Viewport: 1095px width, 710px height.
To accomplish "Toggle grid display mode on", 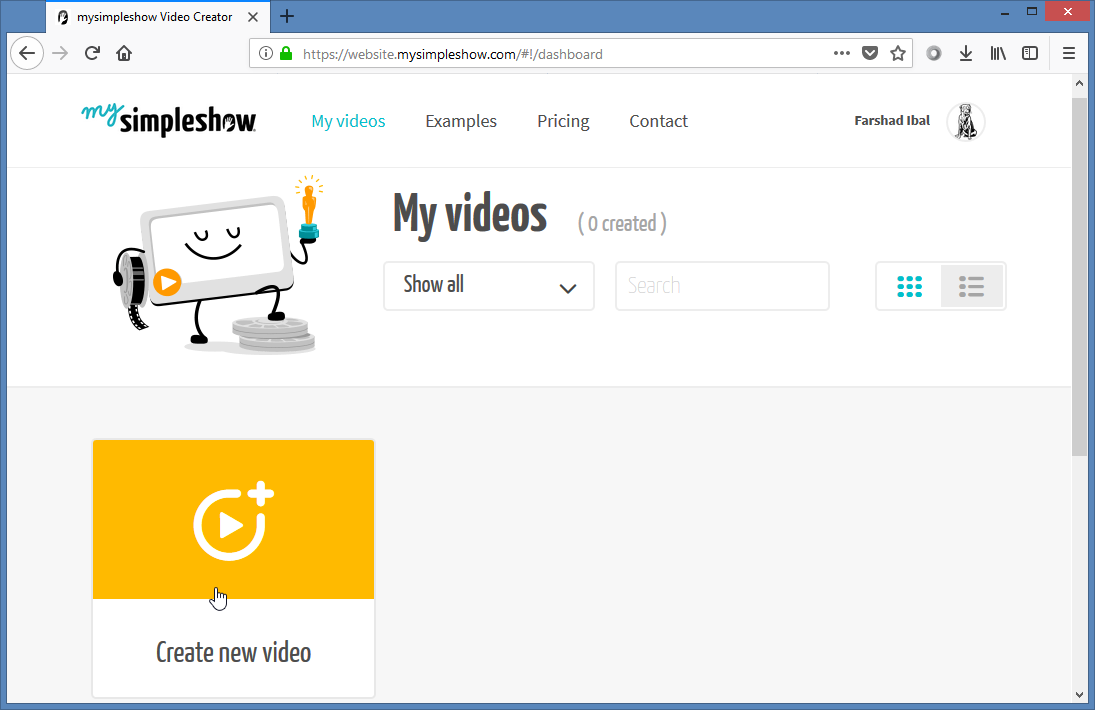I will pyautogui.click(x=909, y=286).
